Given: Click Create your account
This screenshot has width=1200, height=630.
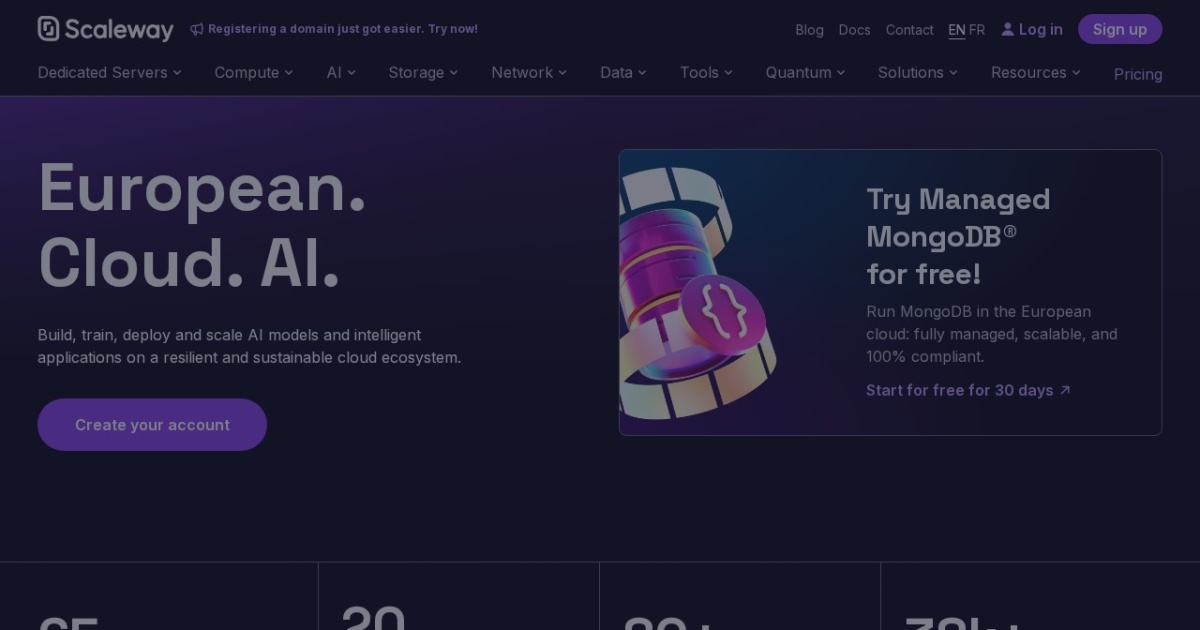Looking at the screenshot, I should [152, 424].
